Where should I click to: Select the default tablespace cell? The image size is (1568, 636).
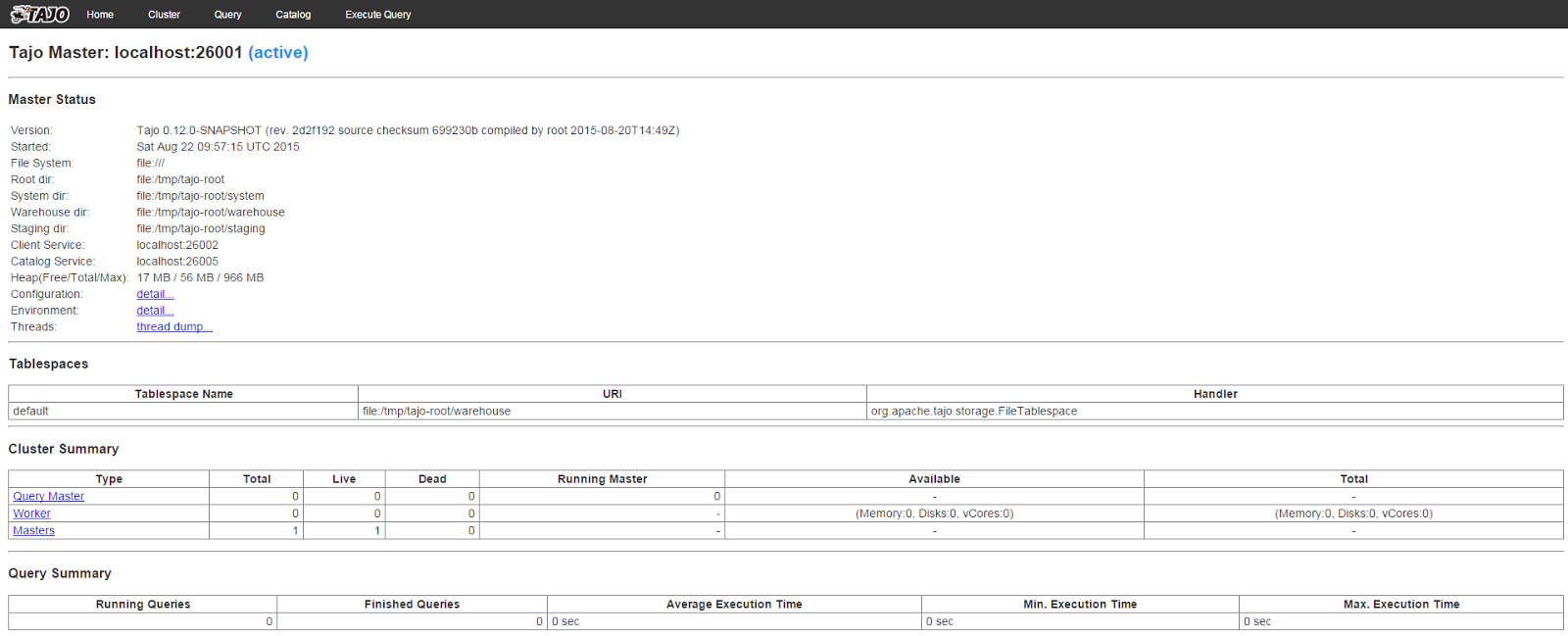[183, 412]
